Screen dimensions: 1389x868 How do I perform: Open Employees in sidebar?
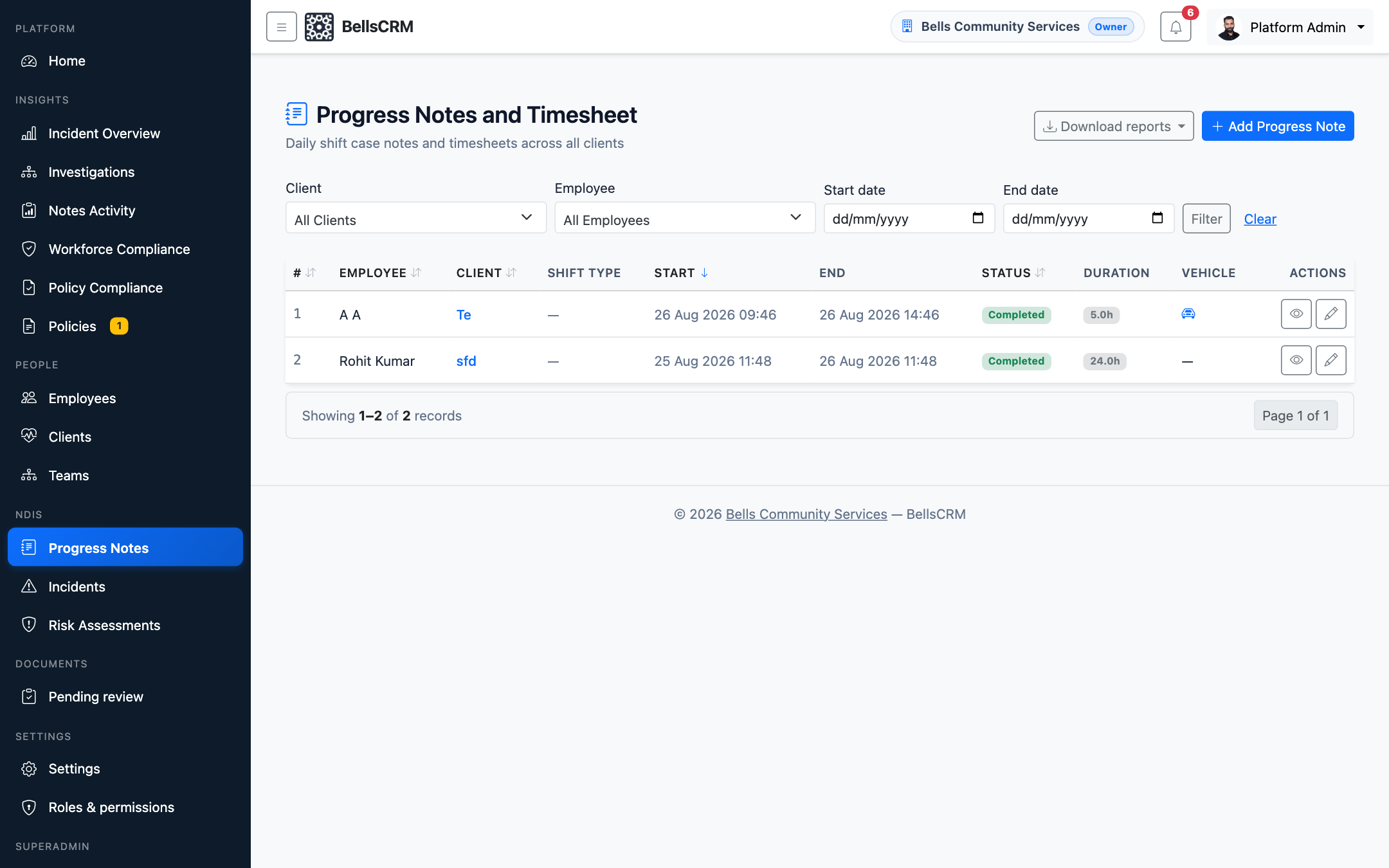(x=125, y=399)
